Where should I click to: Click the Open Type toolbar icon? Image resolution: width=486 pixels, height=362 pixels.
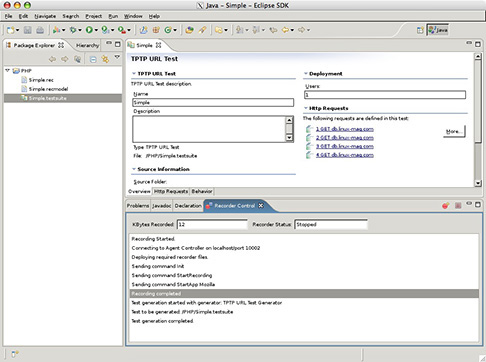pyautogui.click(x=189, y=30)
